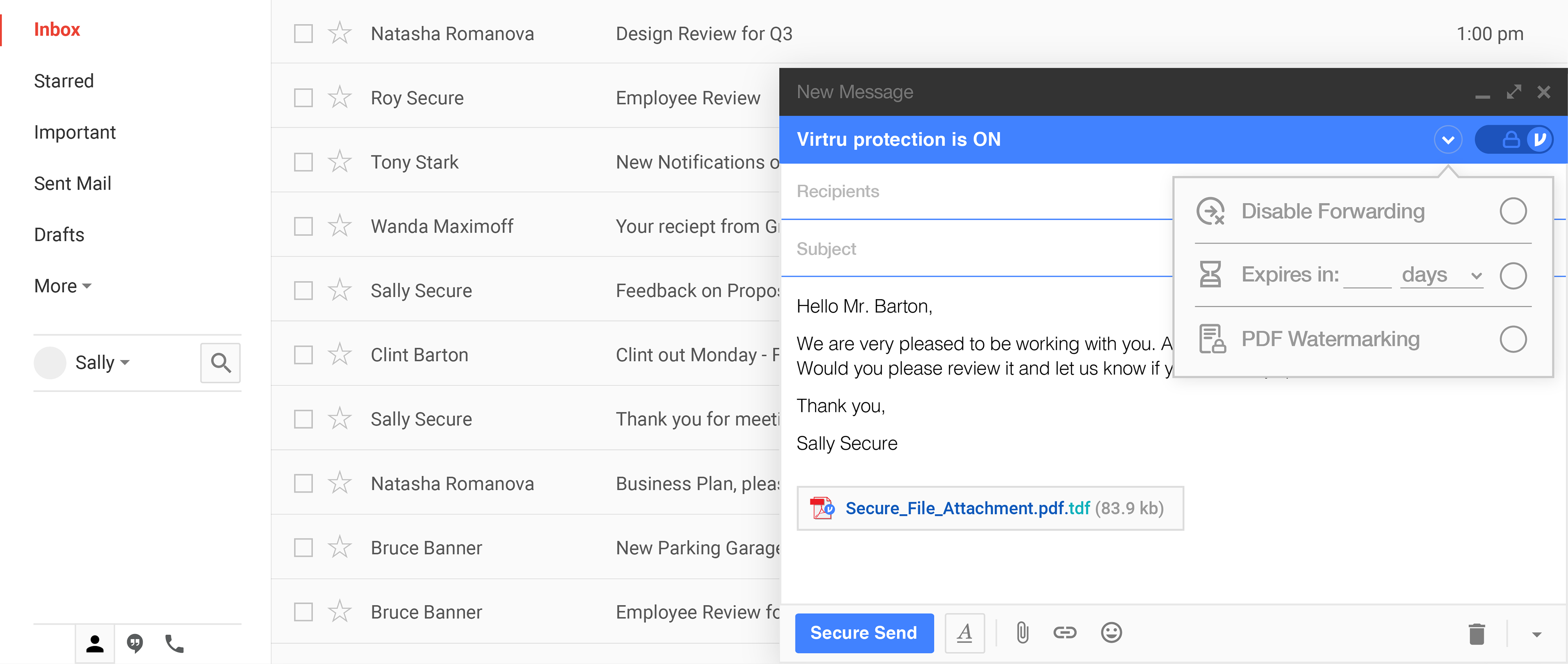Enable the Disable Forwarding option
1568x664 pixels.
pos(1512,211)
